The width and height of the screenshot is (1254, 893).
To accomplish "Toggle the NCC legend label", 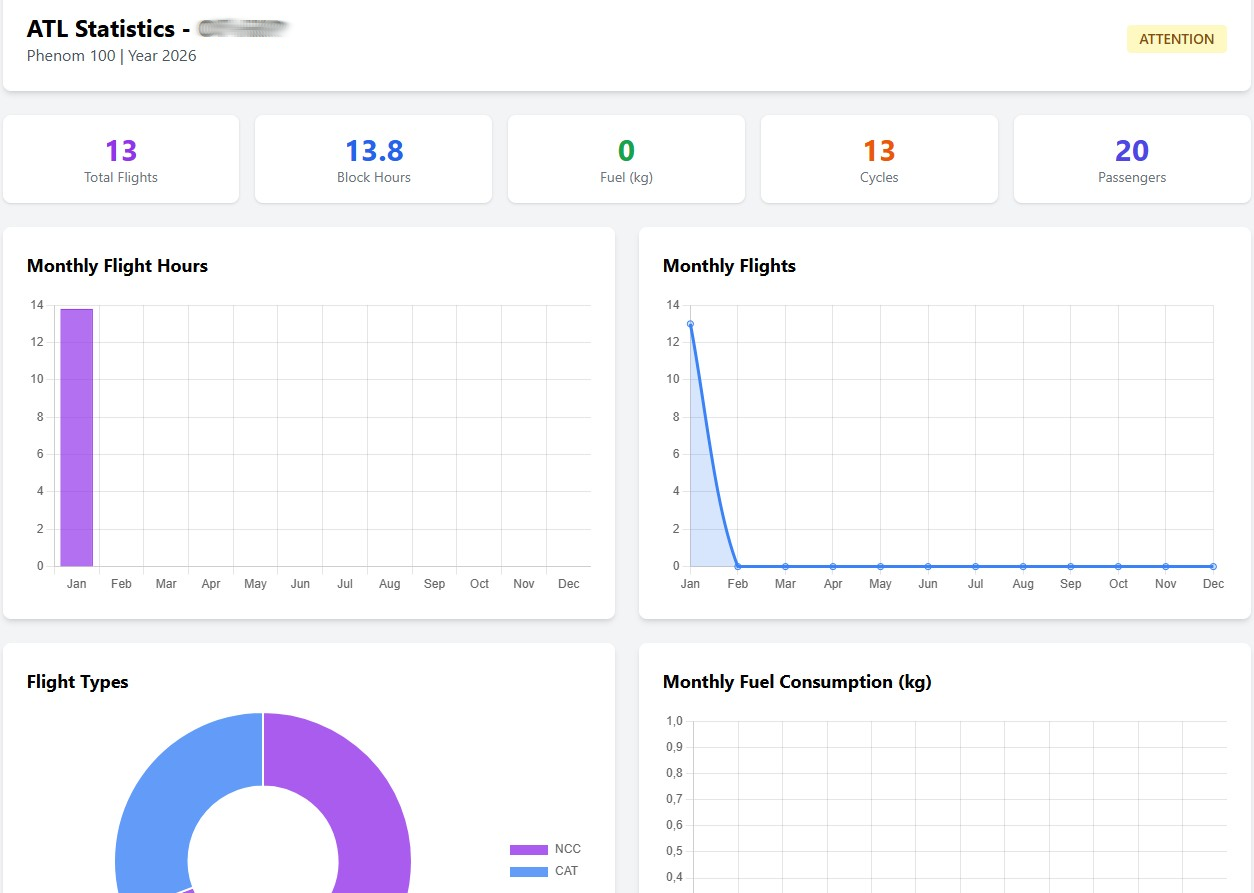I will click(x=568, y=849).
